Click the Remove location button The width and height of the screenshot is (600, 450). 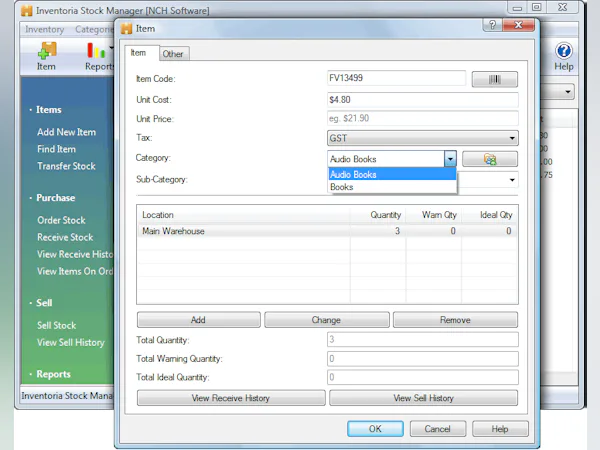coord(455,320)
